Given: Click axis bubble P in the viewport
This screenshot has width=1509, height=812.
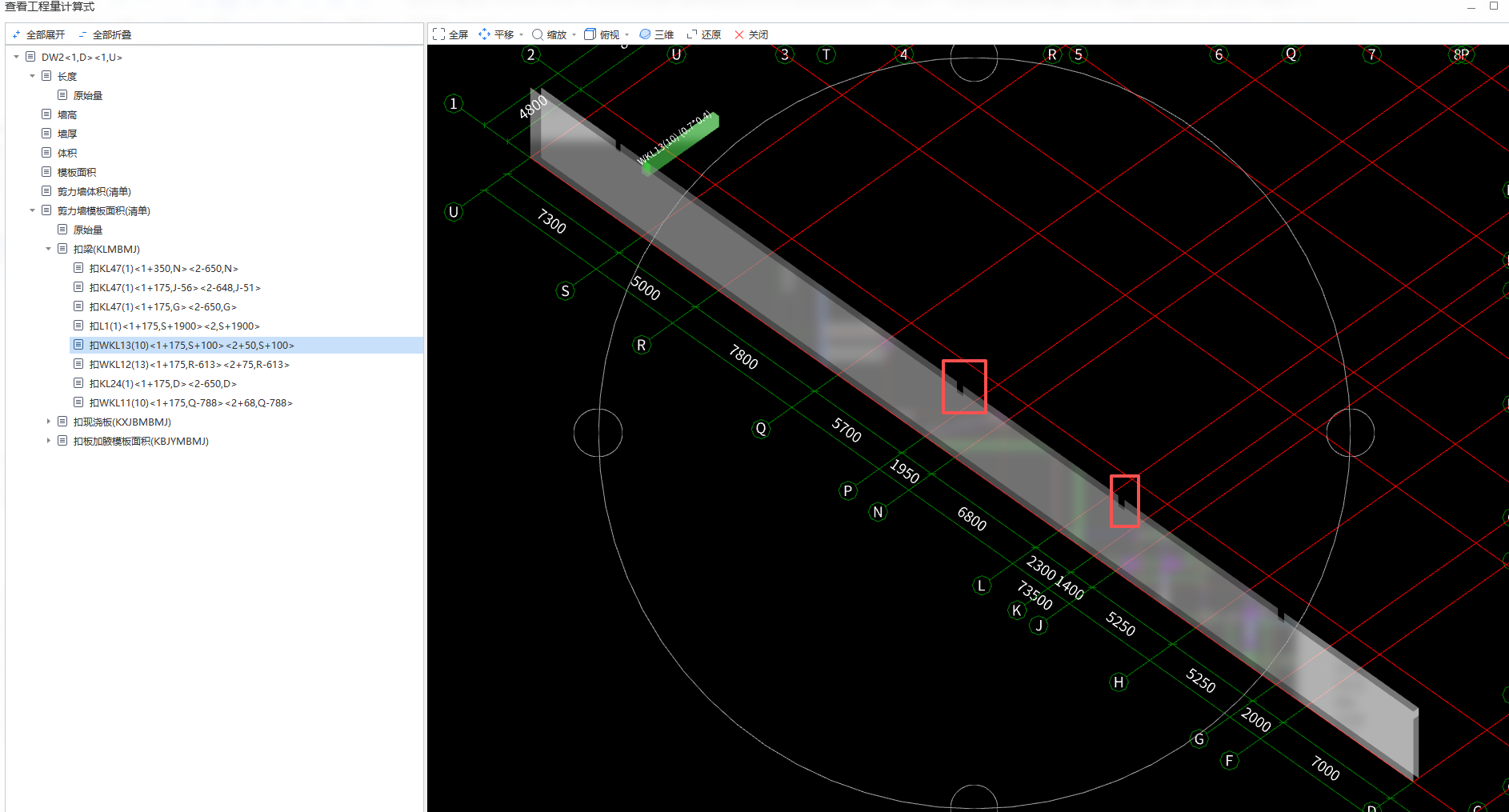Looking at the screenshot, I should 848,490.
